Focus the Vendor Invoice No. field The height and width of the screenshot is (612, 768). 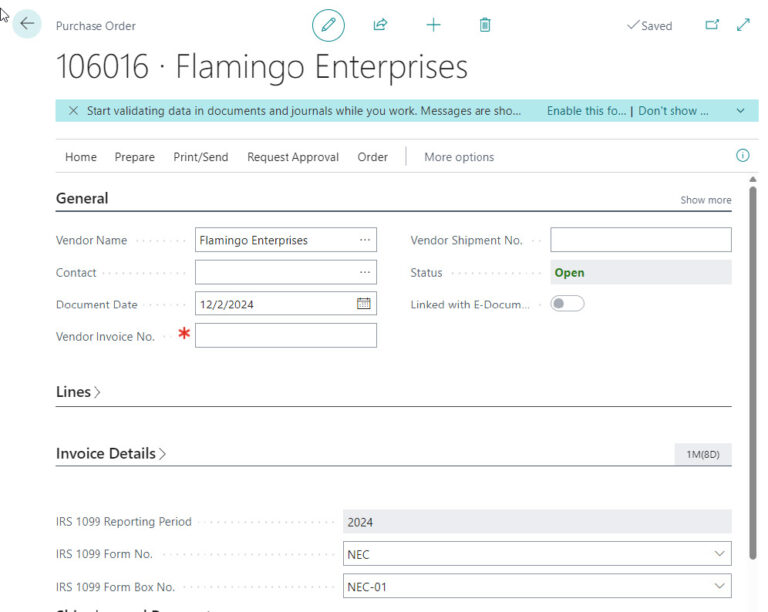coord(286,336)
